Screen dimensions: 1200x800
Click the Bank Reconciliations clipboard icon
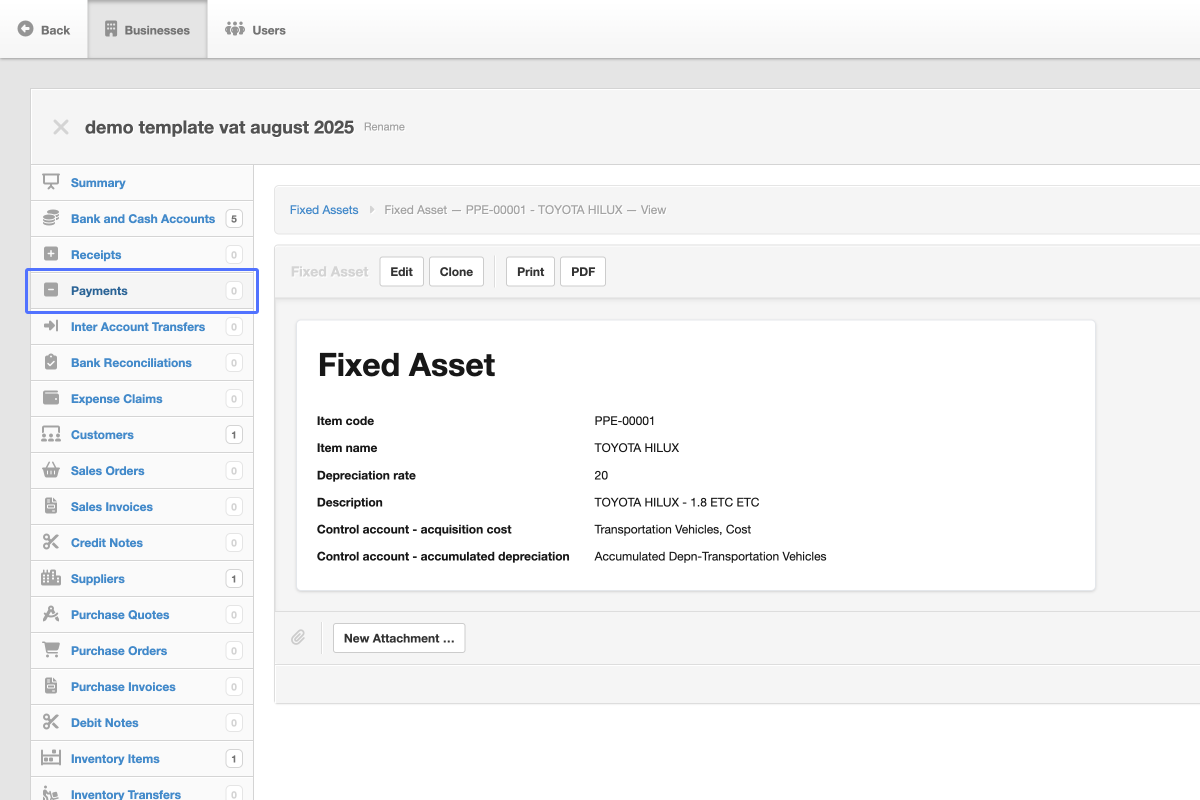click(x=51, y=363)
